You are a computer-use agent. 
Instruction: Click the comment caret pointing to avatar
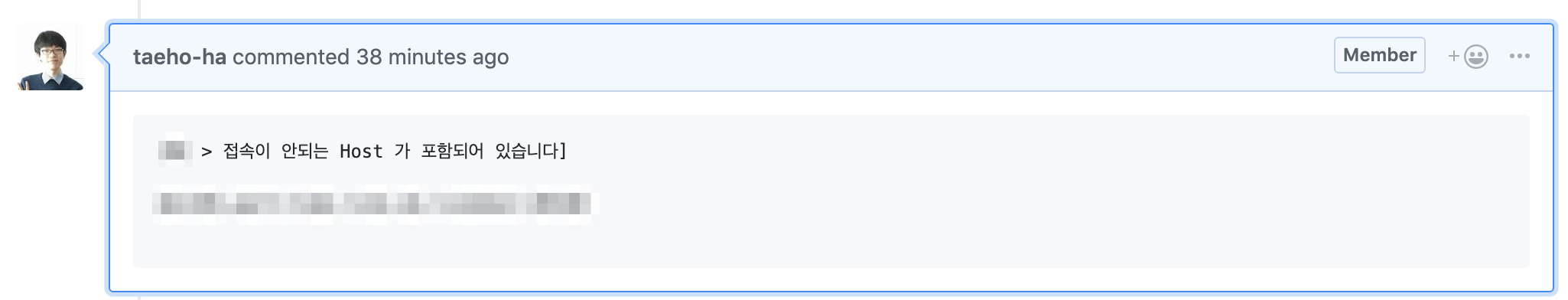102,54
